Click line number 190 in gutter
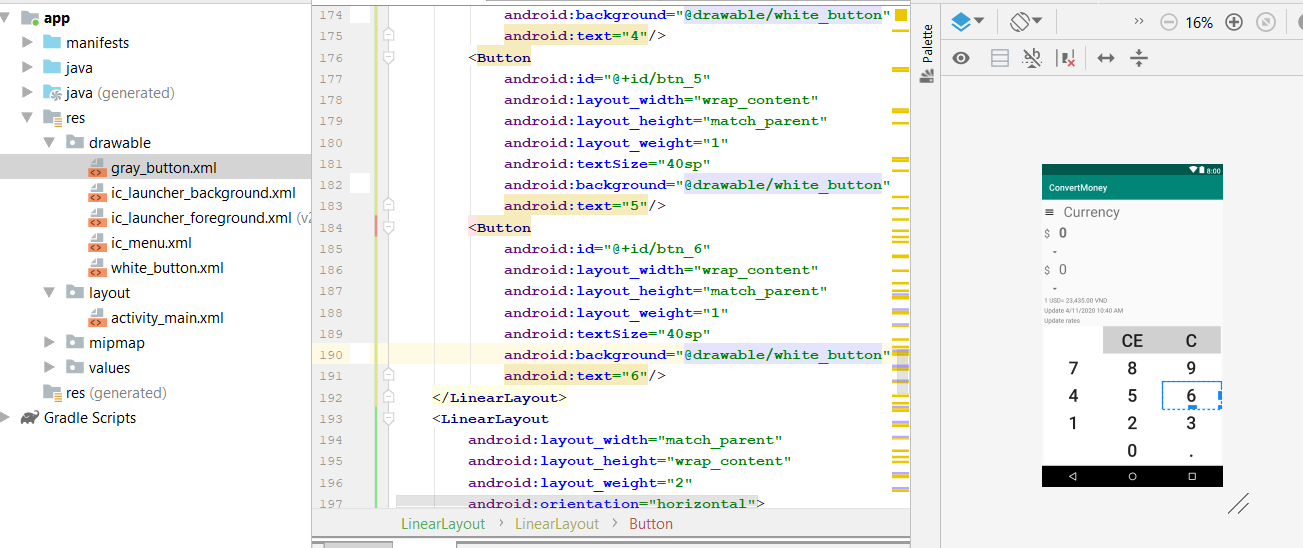 tap(329, 355)
